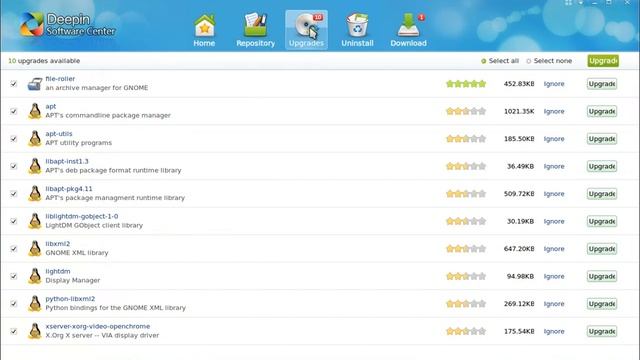The height and width of the screenshot is (360, 640).
Task: Open the lightdm package name
Action: [x=58, y=271]
